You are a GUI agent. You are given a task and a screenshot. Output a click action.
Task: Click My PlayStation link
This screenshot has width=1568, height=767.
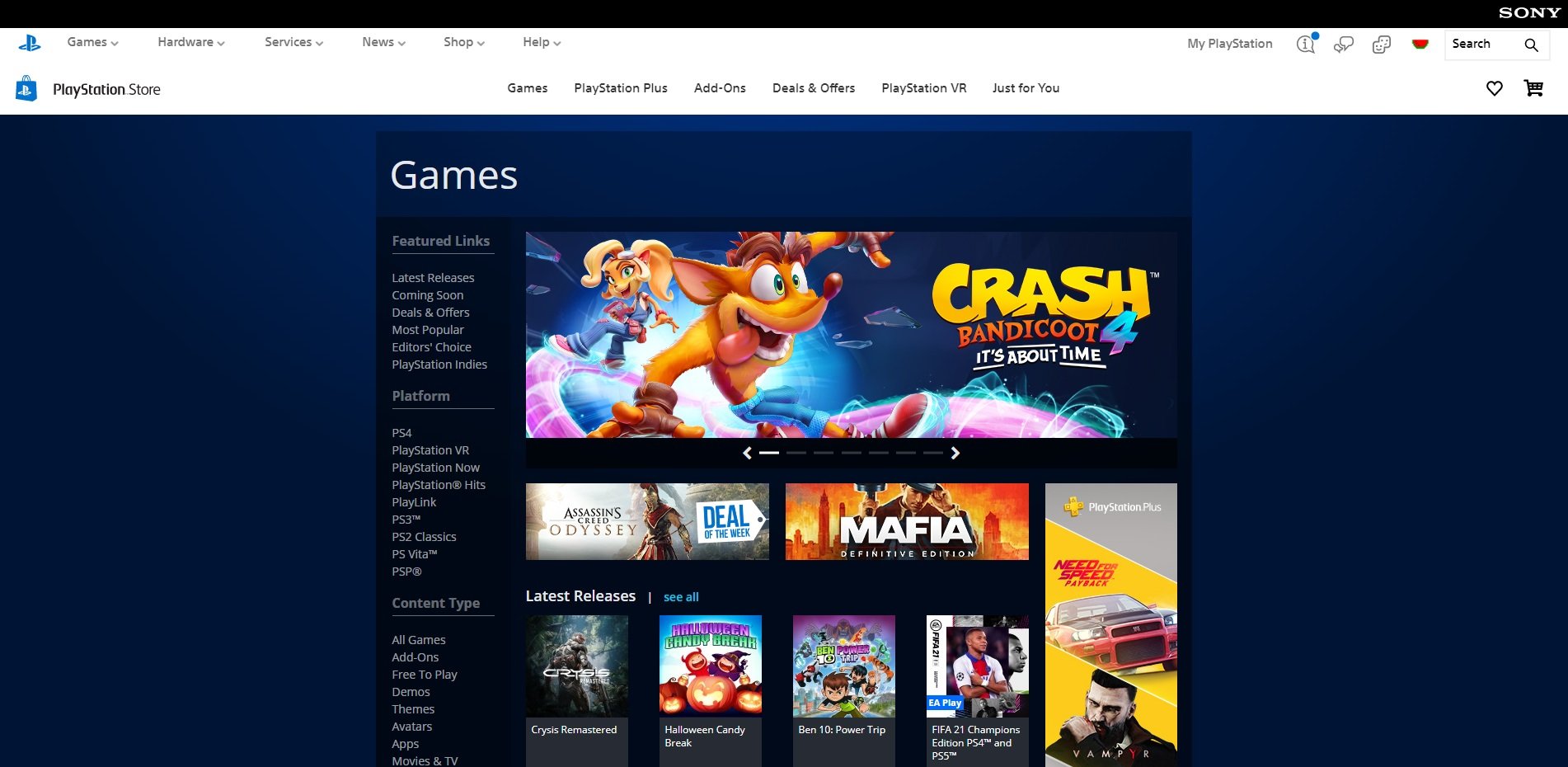(1230, 44)
